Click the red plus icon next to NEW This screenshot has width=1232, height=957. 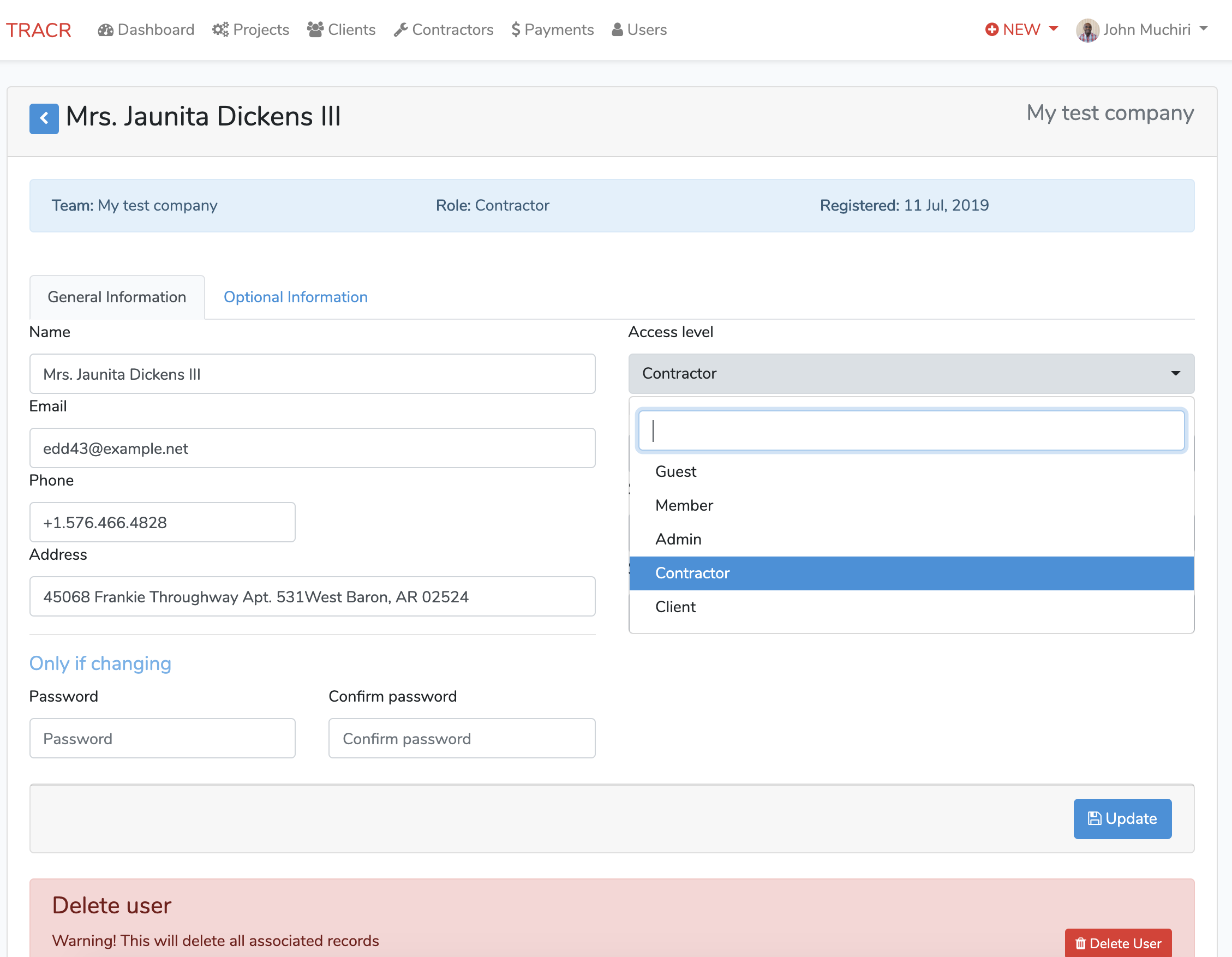[x=992, y=29]
